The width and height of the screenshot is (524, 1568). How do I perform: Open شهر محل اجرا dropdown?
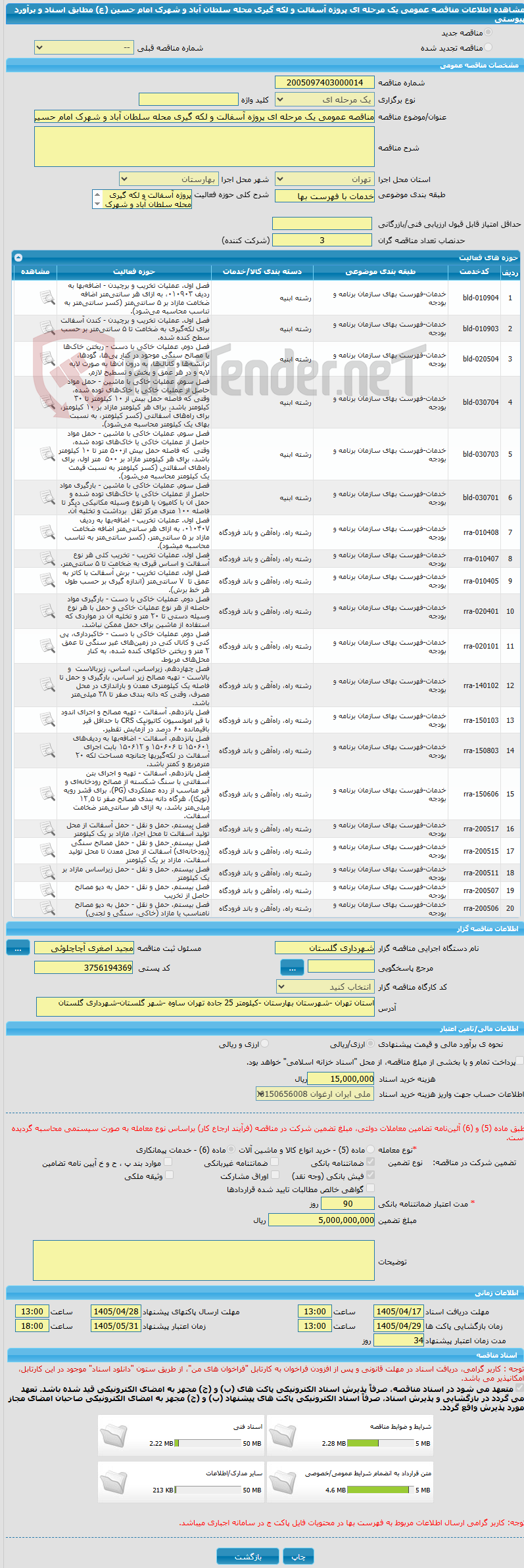[x=168, y=179]
